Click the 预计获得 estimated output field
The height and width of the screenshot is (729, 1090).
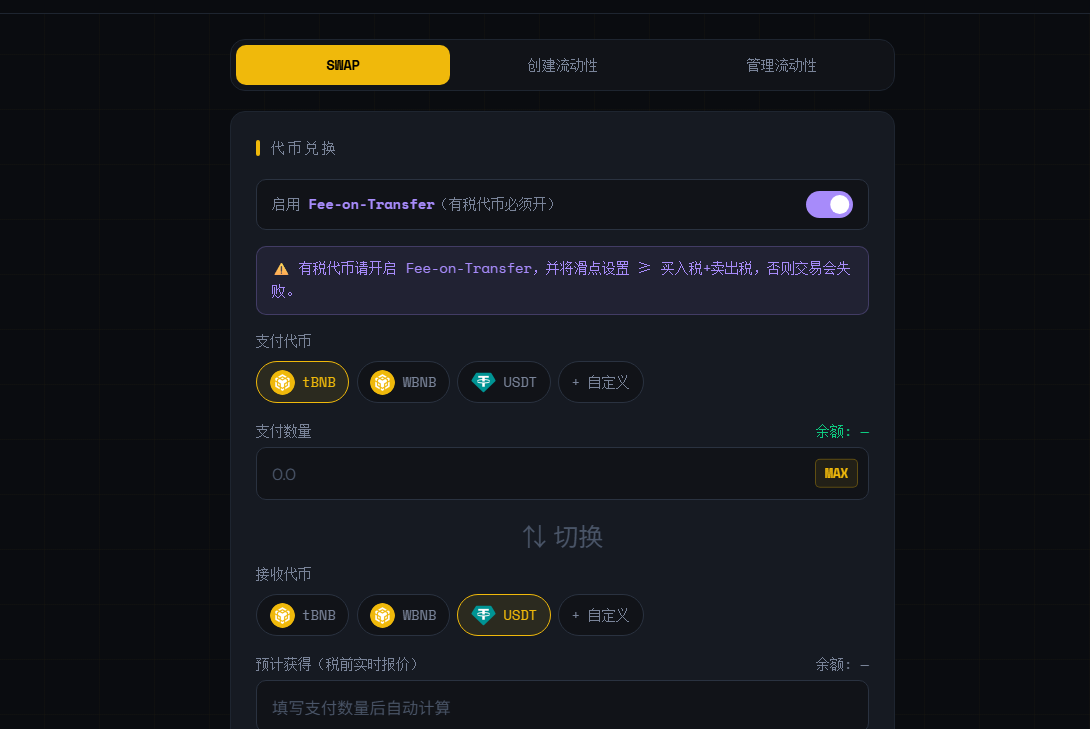[562, 705]
